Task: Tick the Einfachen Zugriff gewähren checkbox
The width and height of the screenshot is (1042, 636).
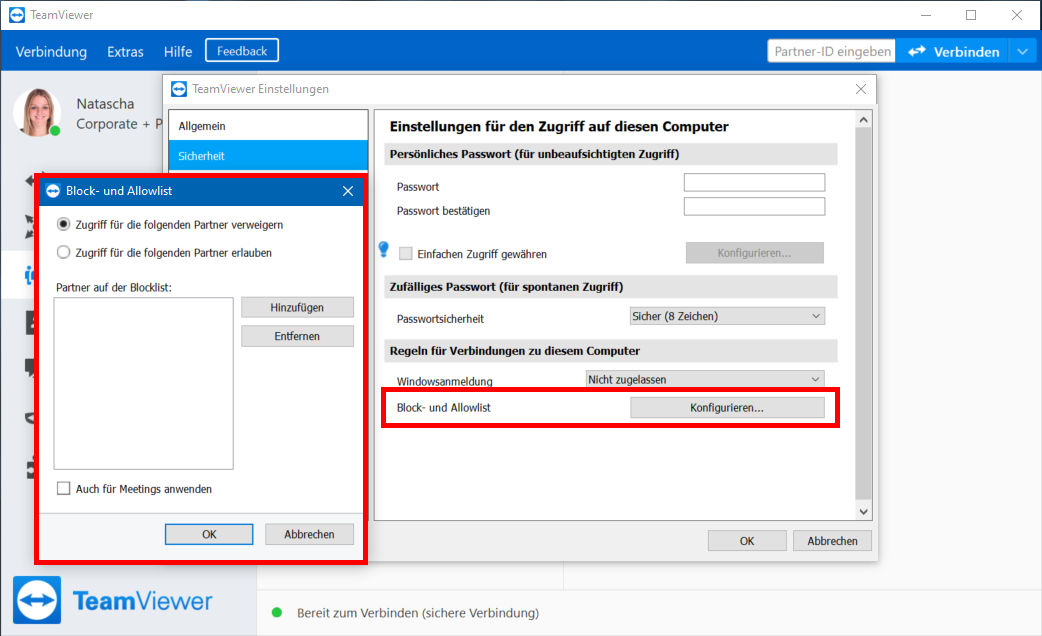Action: (x=405, y=254)
